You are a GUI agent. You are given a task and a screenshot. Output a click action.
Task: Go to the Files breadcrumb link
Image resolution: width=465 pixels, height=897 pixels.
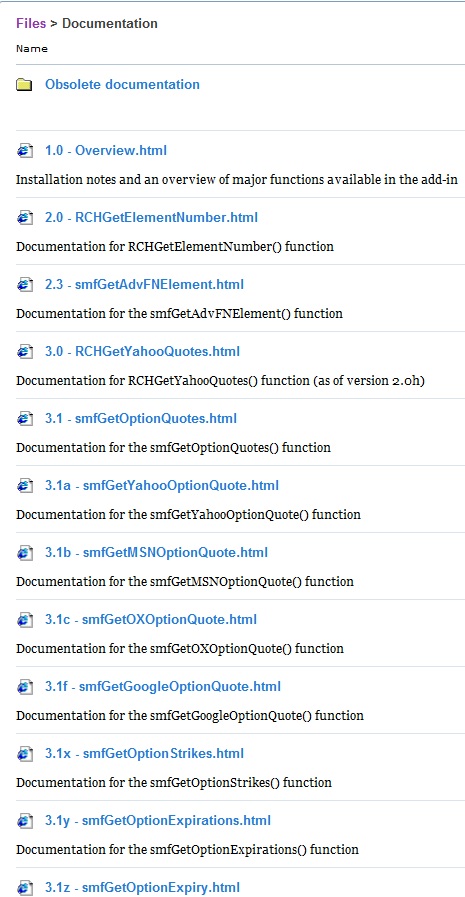pyautogui.click(x=31, y=23)
